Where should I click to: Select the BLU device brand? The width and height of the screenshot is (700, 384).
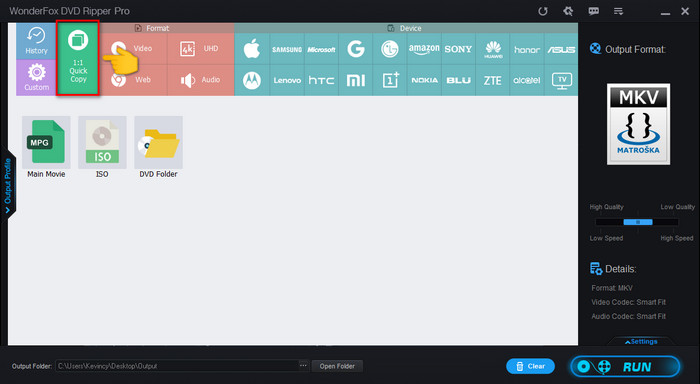click(458, 80)
